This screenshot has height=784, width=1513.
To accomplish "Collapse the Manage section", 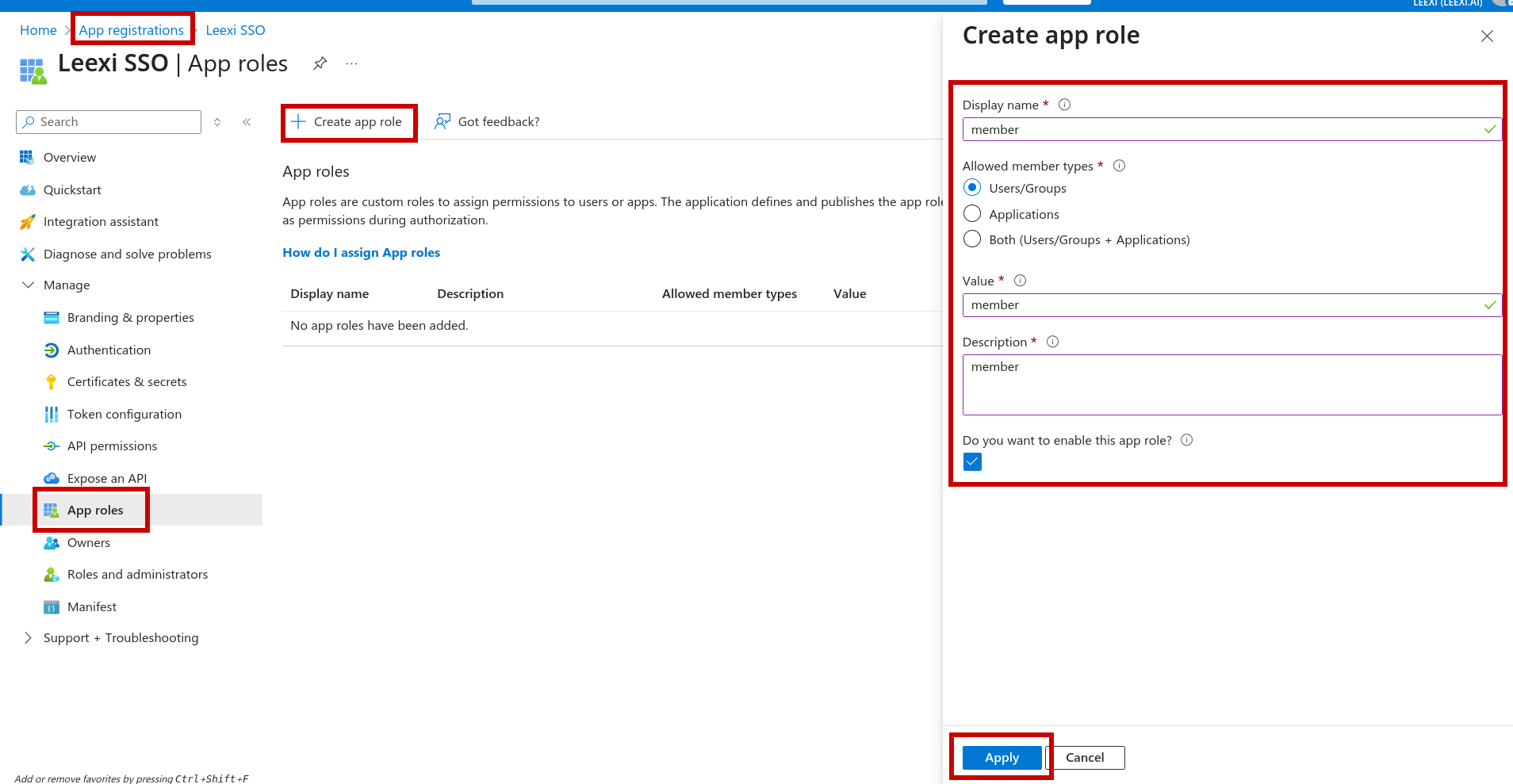I will 29,285.
